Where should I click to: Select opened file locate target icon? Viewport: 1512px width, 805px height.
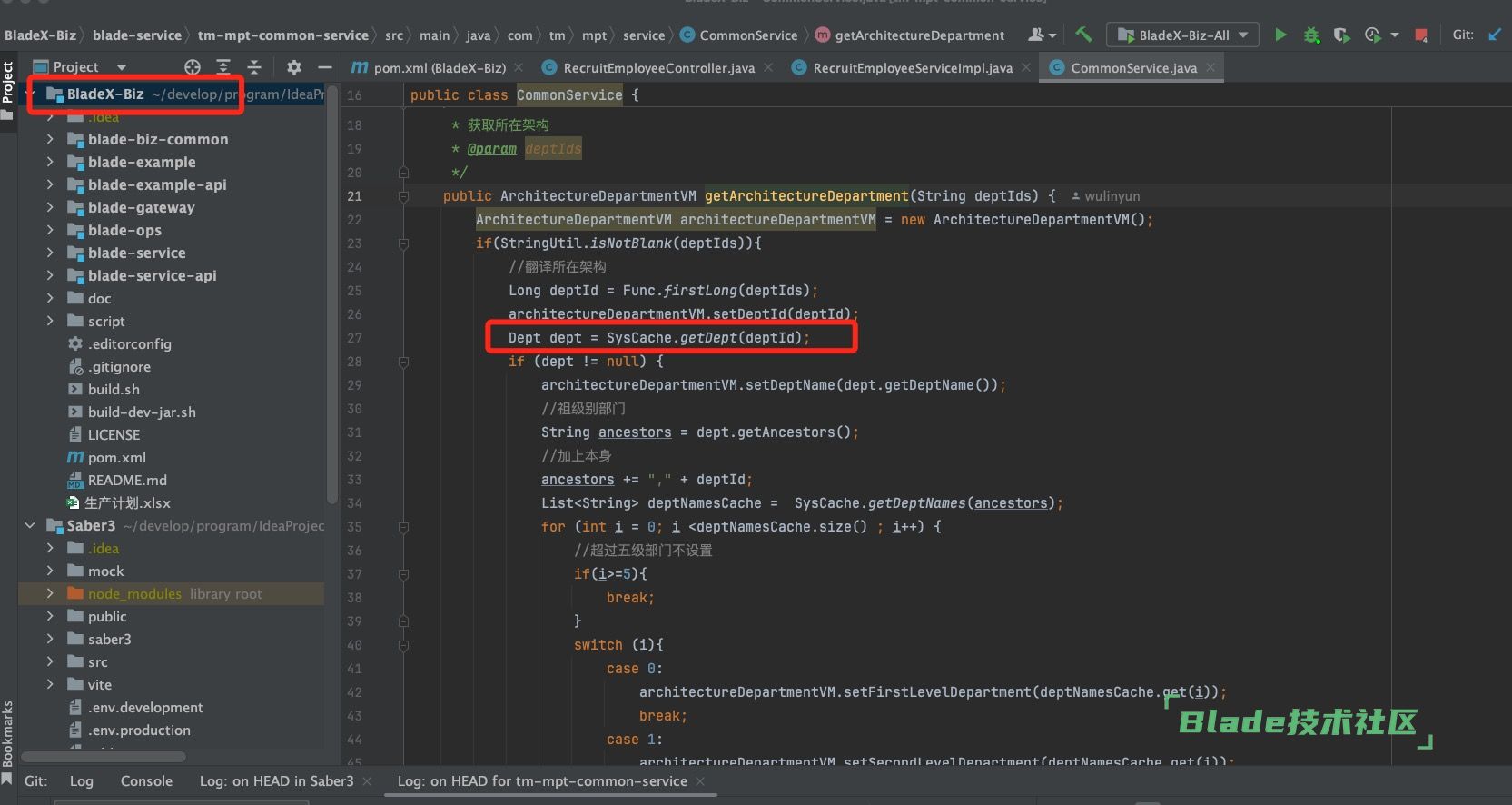[x=192, y=66]
